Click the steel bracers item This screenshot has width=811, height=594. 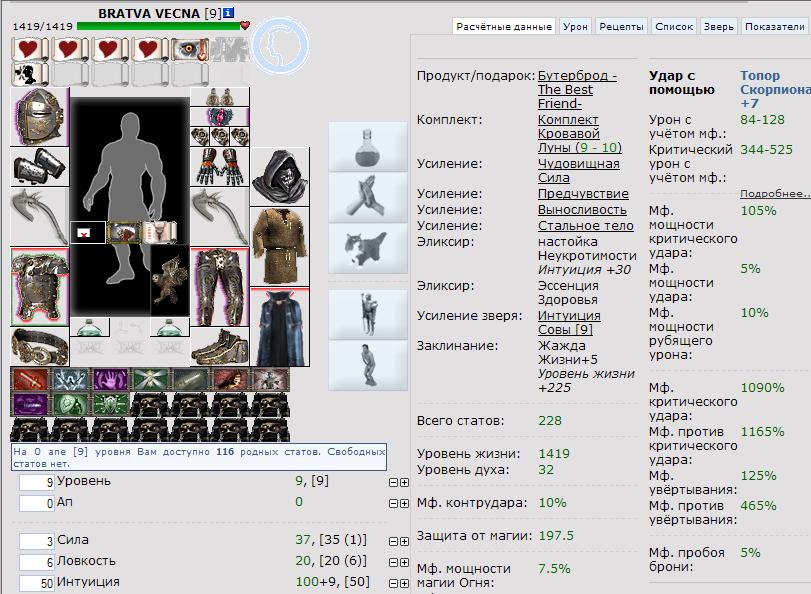point(40,167)
